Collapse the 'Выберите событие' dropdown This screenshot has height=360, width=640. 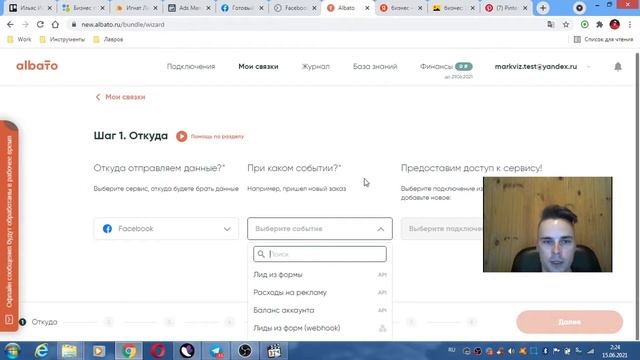380,229
